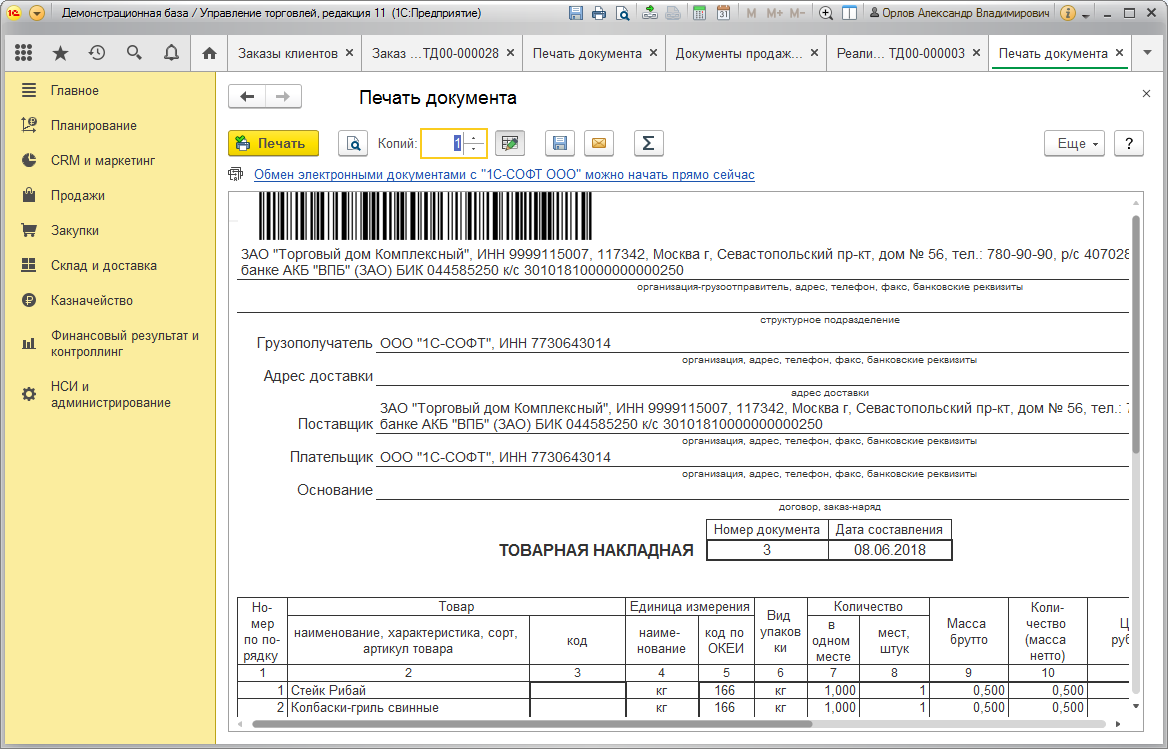
Task: Click Колбаски-гриль свинные cell
Action: 408,707
